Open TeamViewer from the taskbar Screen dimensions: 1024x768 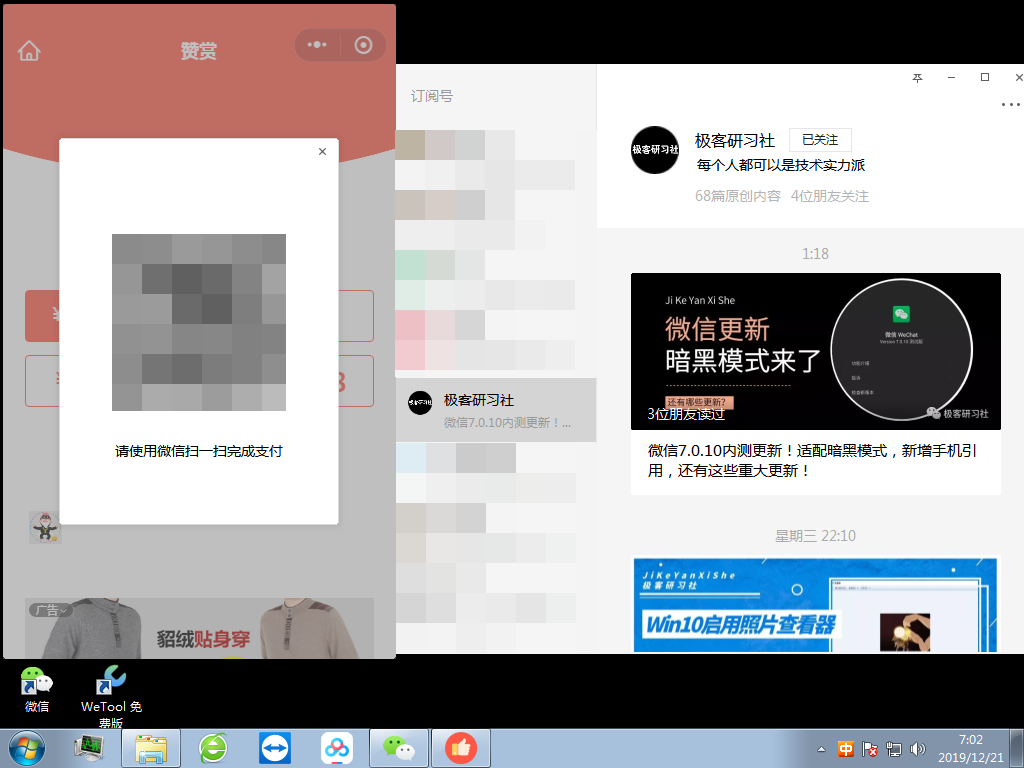pos(275,748)
